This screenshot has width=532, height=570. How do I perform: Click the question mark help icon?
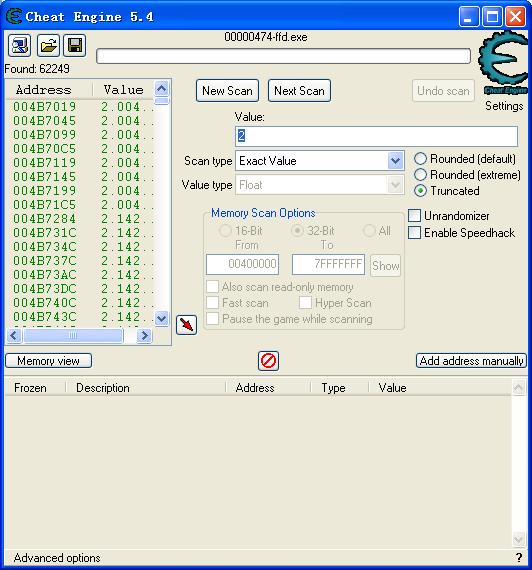(519, 558)
